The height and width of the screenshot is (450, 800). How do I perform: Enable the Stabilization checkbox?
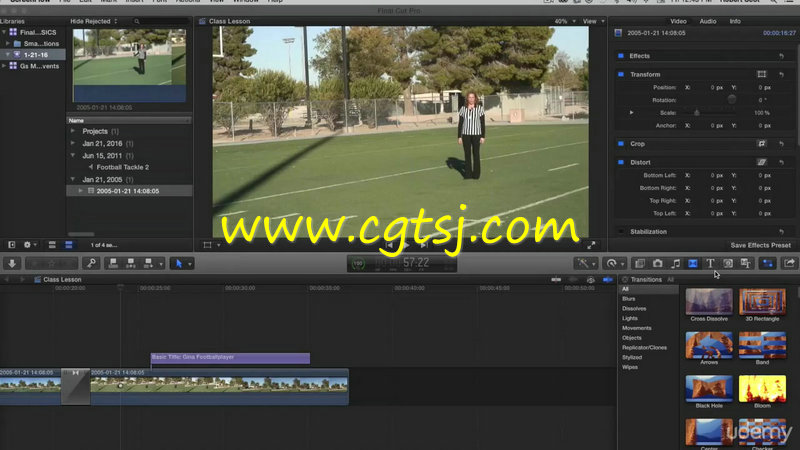pos(621,232)
